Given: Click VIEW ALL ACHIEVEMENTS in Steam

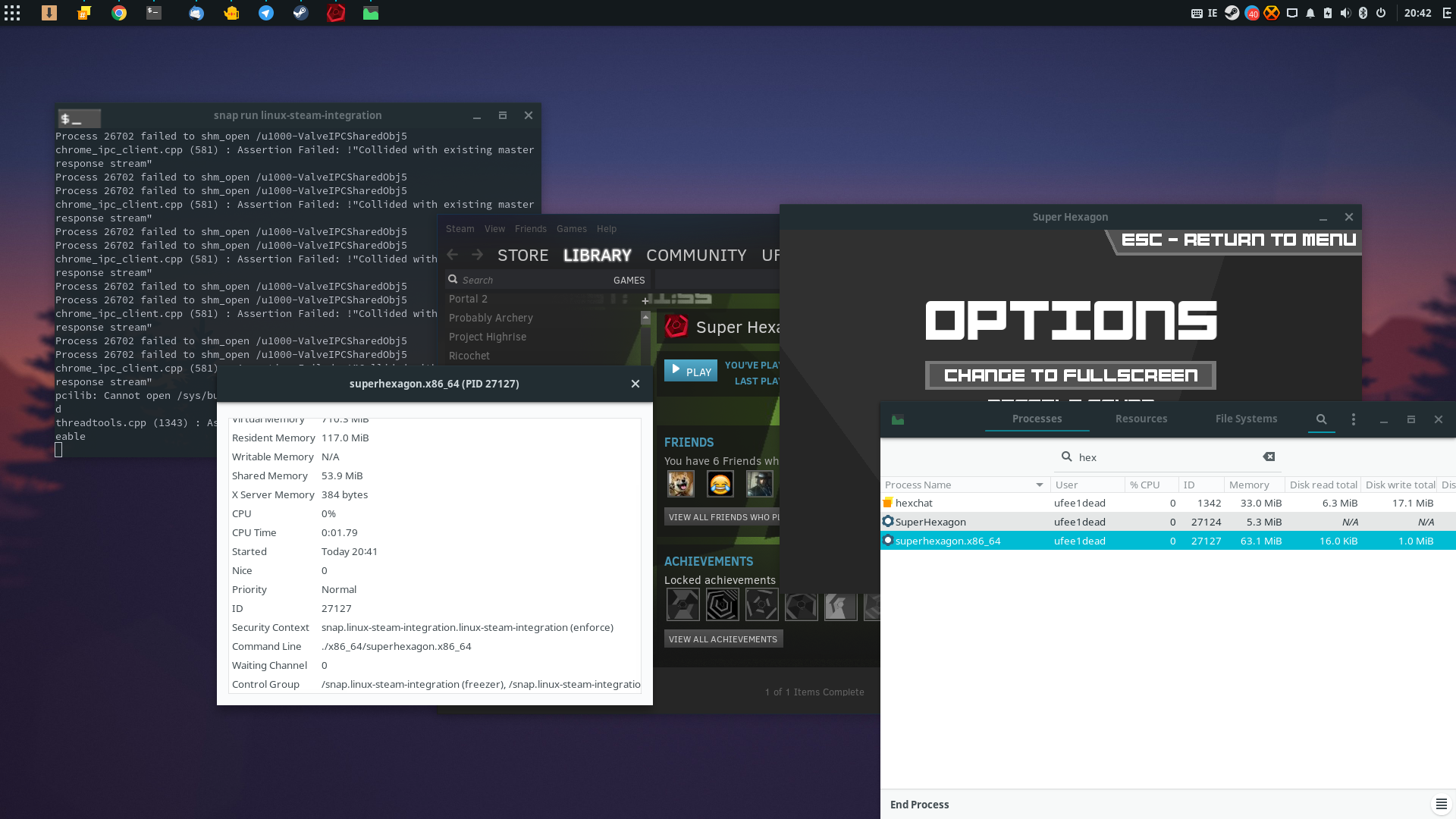Looking at the screenshot, I should point(723,639).
